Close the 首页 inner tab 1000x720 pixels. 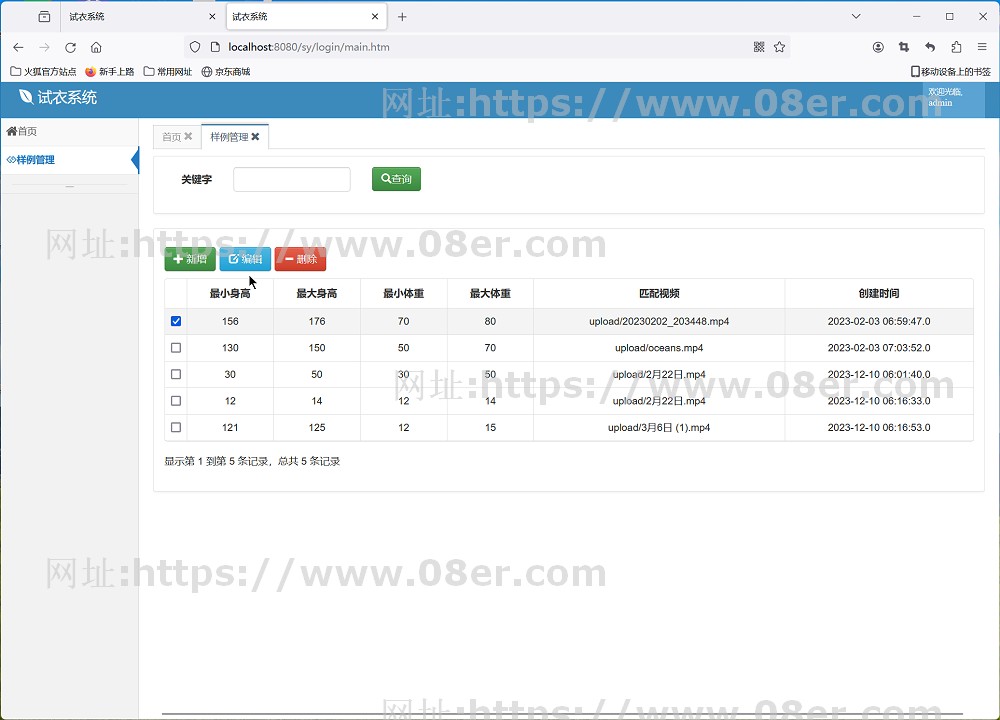click(188, 136)
